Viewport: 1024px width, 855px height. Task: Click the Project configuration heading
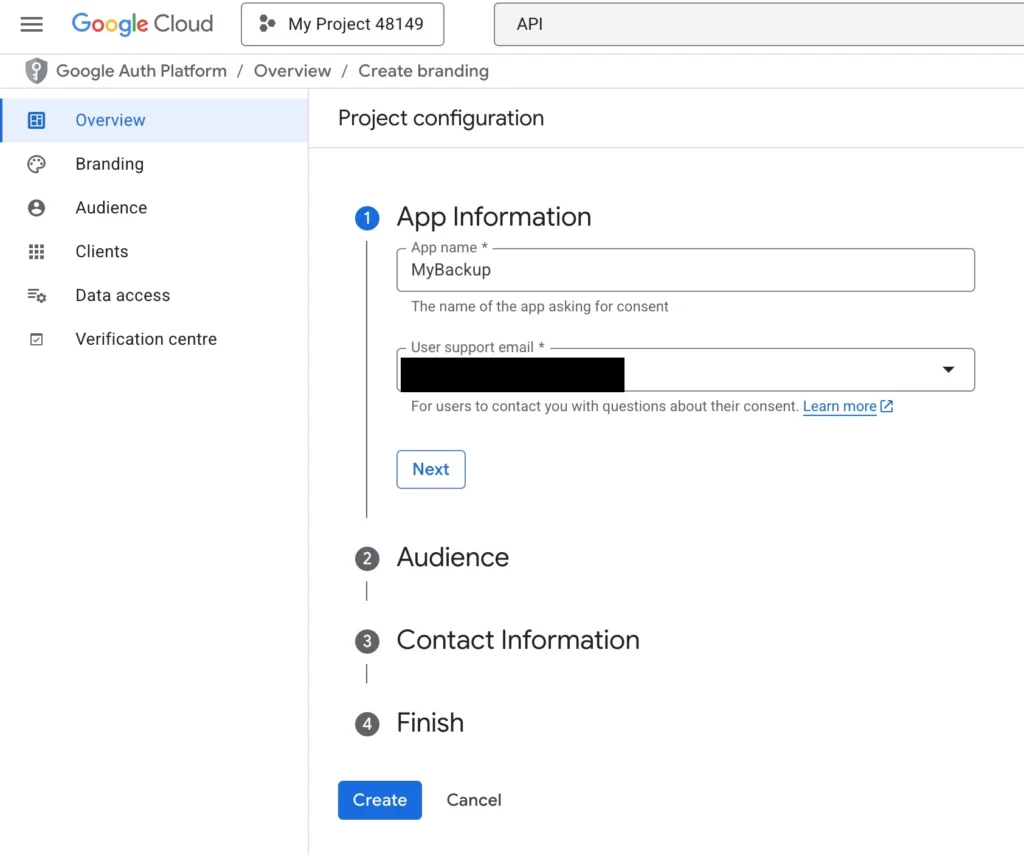pos(441,118)
